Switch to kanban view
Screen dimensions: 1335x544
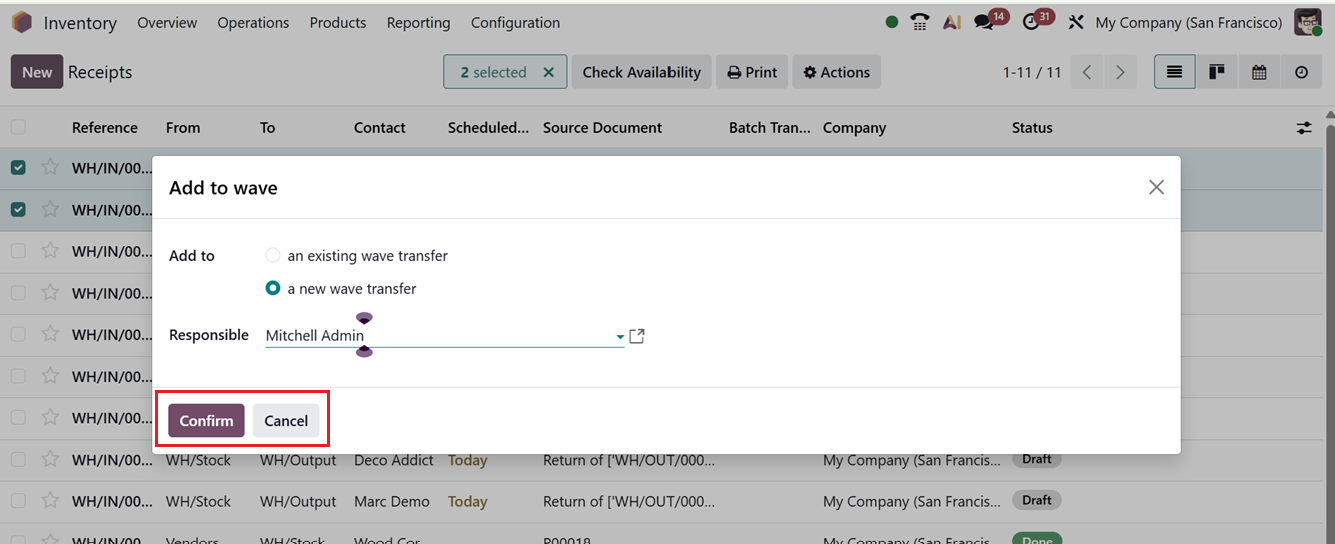pos(1217,72)
